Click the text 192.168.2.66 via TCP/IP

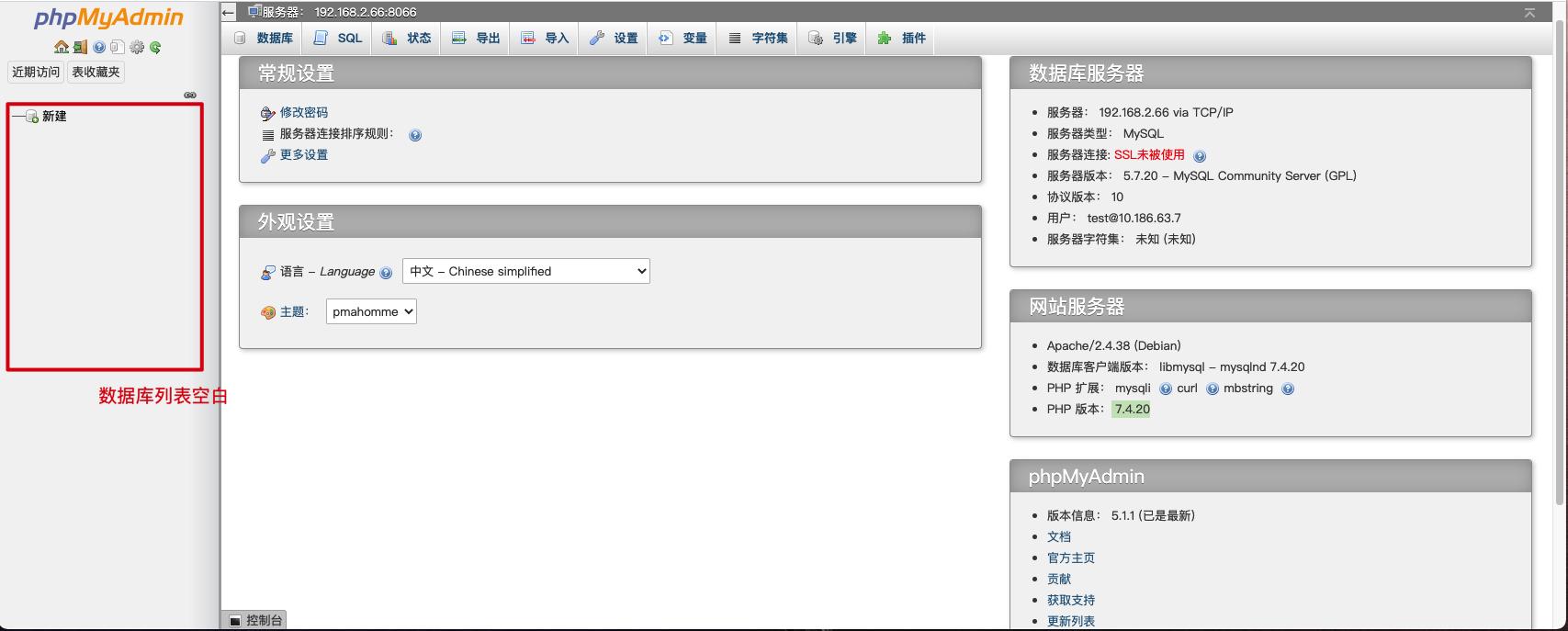(1166, 112)
